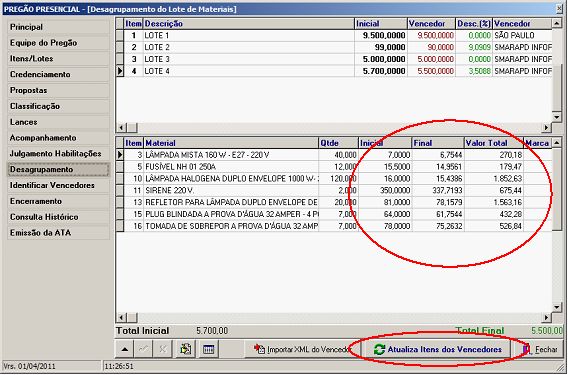Screen dimensions: 568x375
Task: Click the Material column header
Action: [231, 143]
